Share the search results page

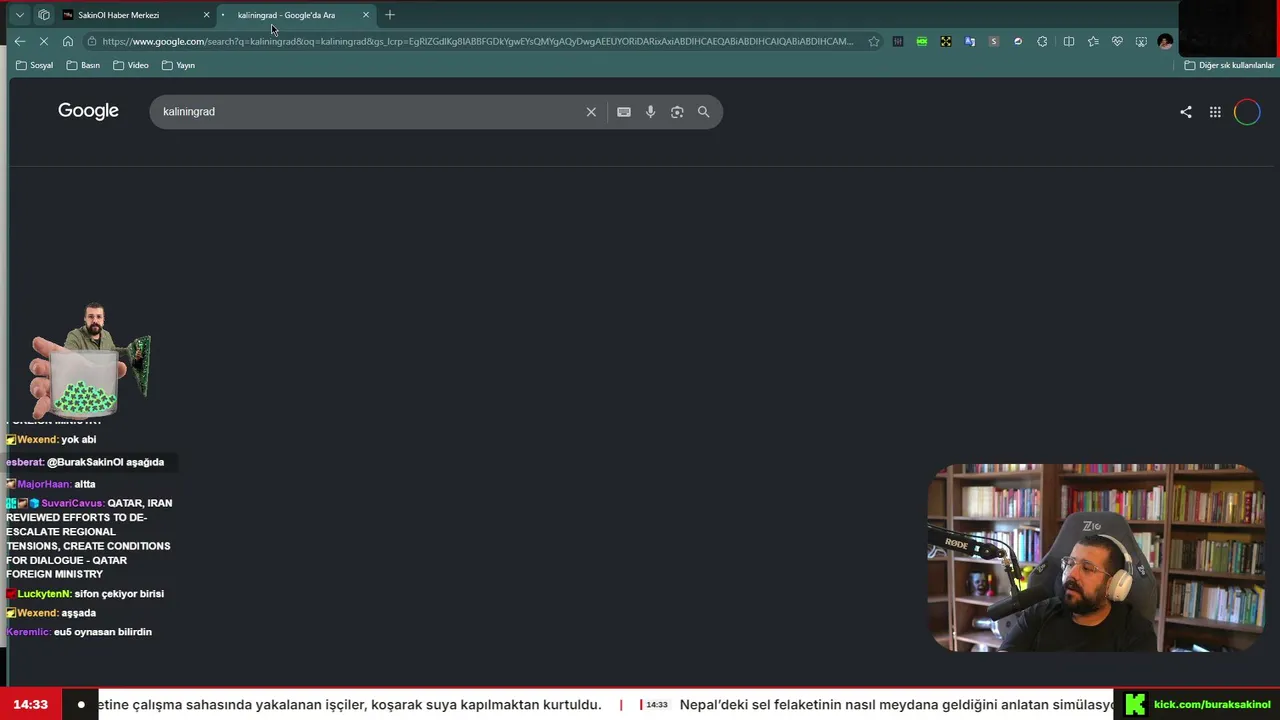click(x=1186, y=112)
